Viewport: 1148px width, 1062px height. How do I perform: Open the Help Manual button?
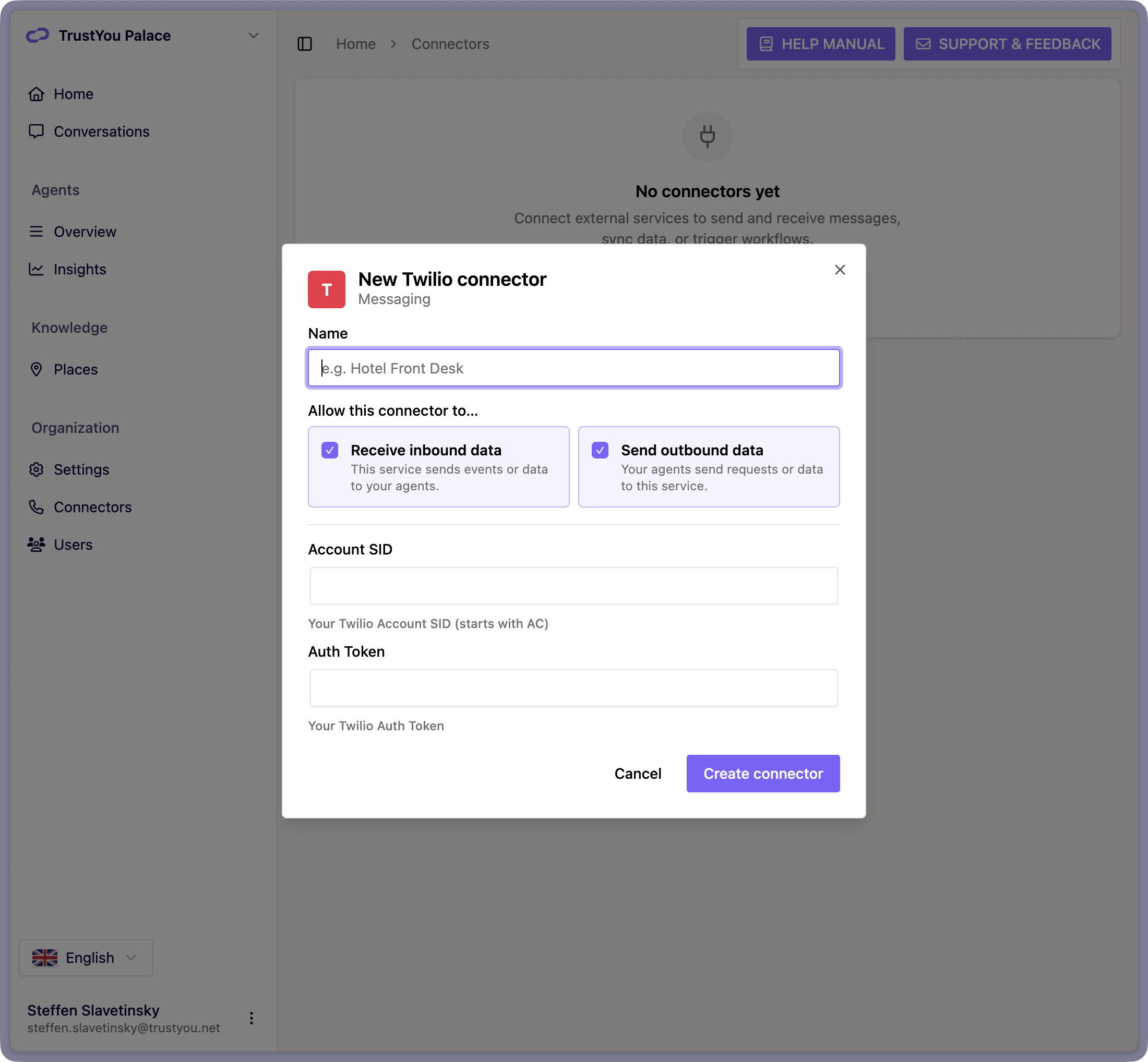click(x=820, y=44)
